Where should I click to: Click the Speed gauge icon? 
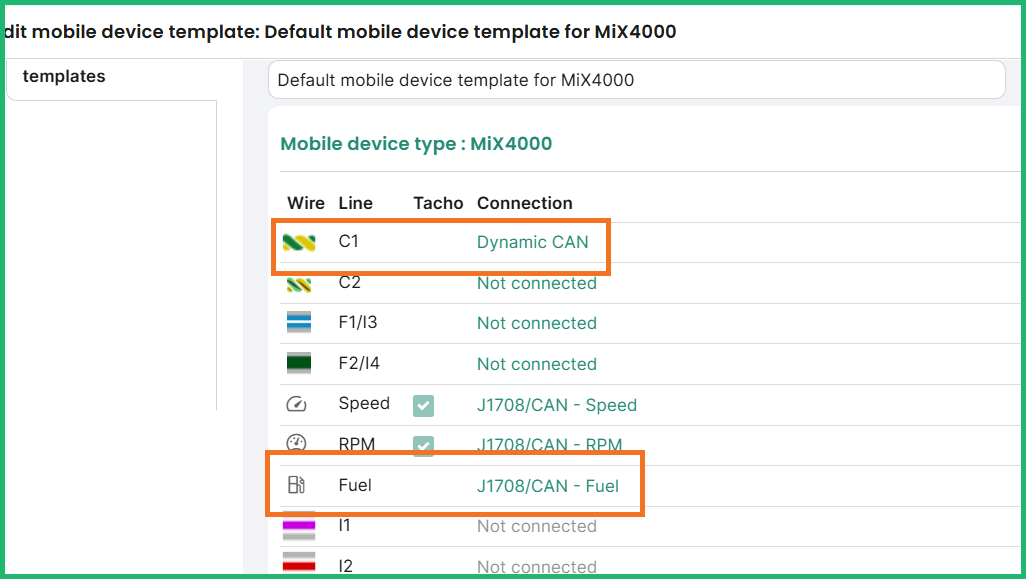click(297, 404)
